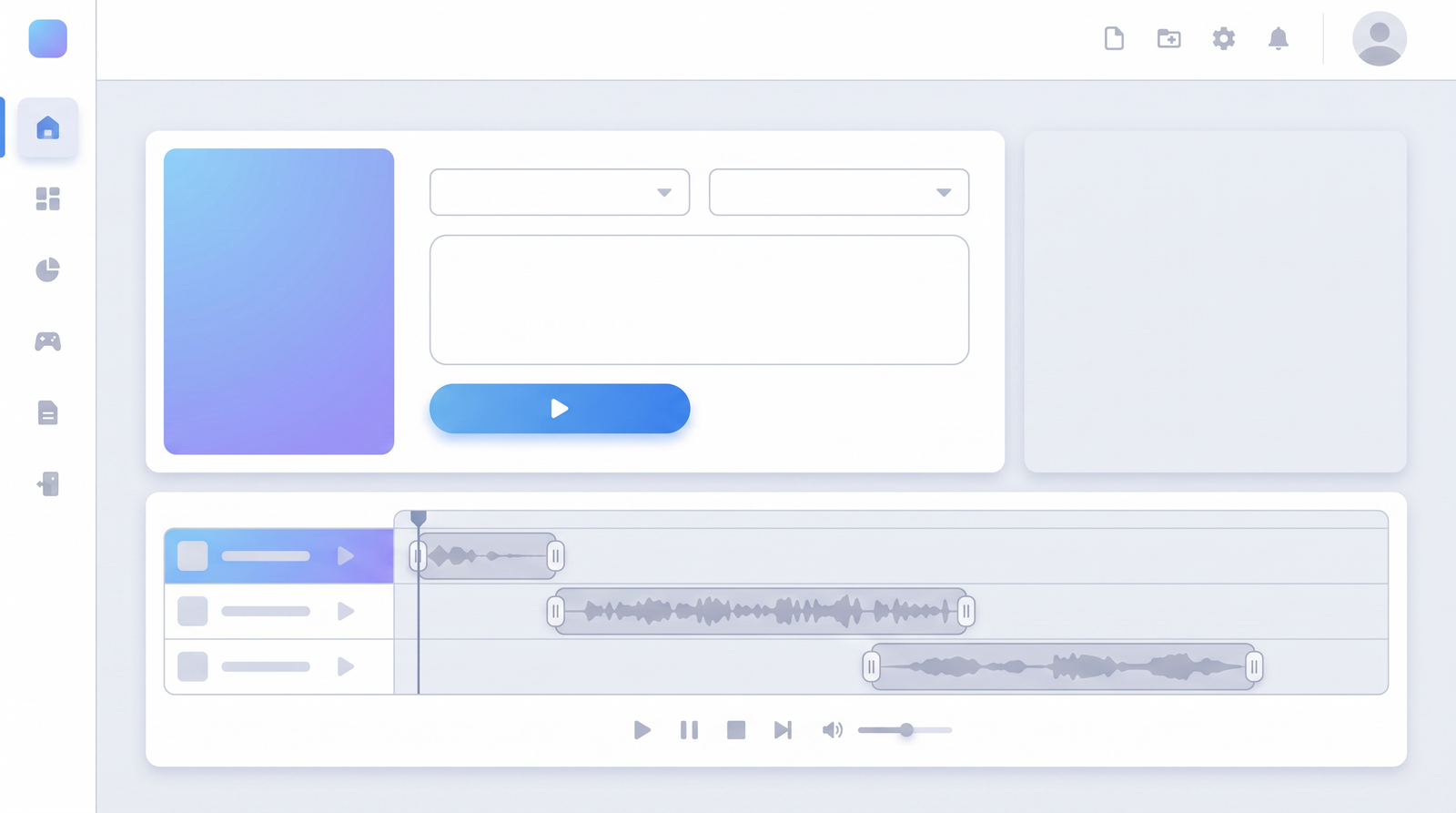Select the first track's short audio clip
Screen dimensions: 1456x813
point(487,555)
